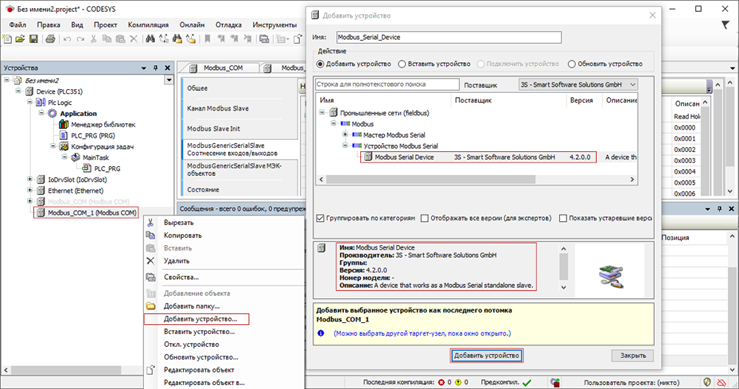Click the Cut scissors toolbar icon
The height and width of the screenshot is (389, 739).
tap(93, 39)
